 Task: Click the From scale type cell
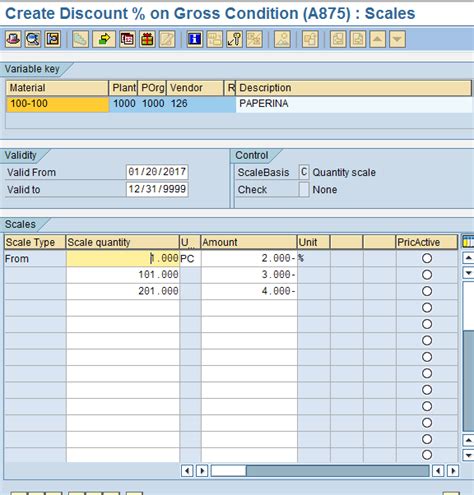35,258
